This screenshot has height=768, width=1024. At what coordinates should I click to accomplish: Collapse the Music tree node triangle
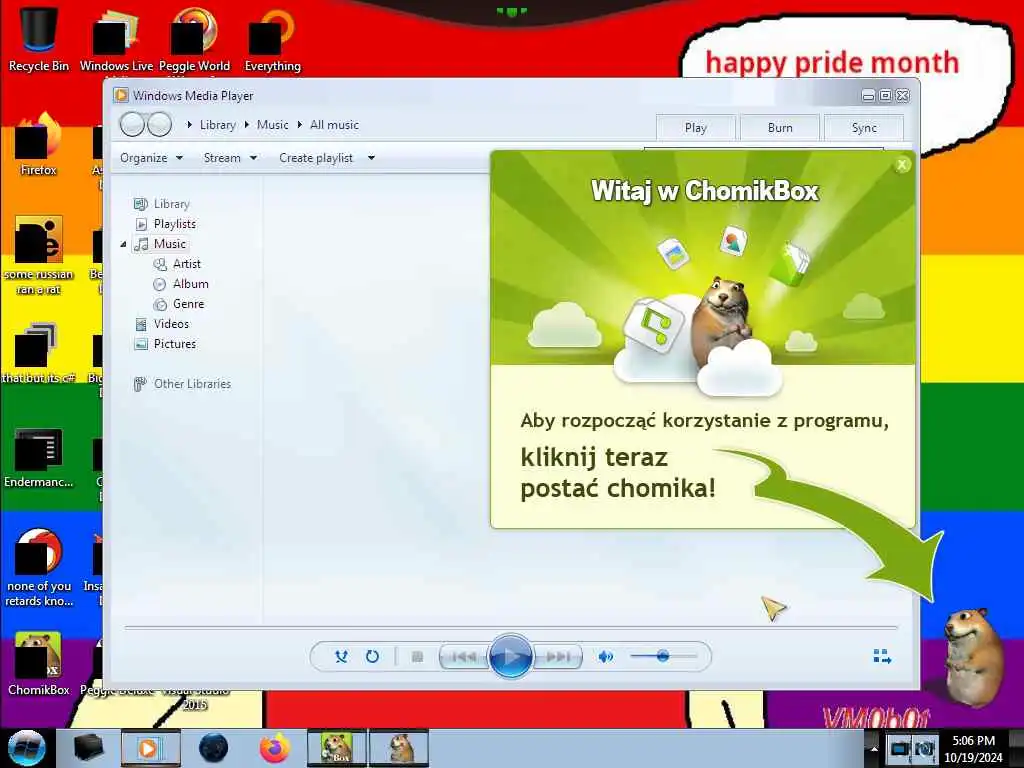[x=123, y=244]
